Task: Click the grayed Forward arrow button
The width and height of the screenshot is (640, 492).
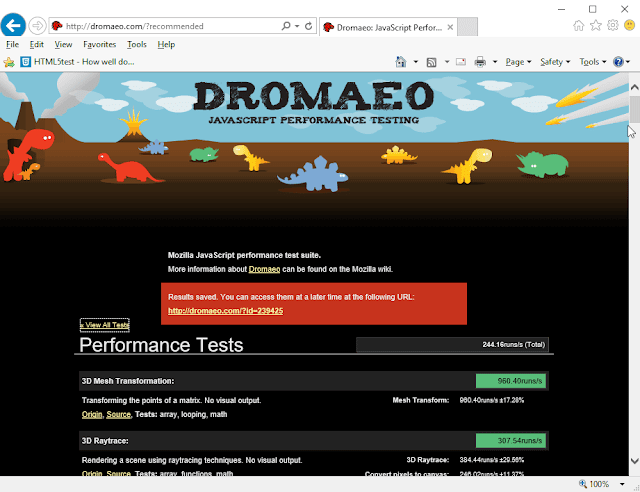Action: tap(37, 26)
